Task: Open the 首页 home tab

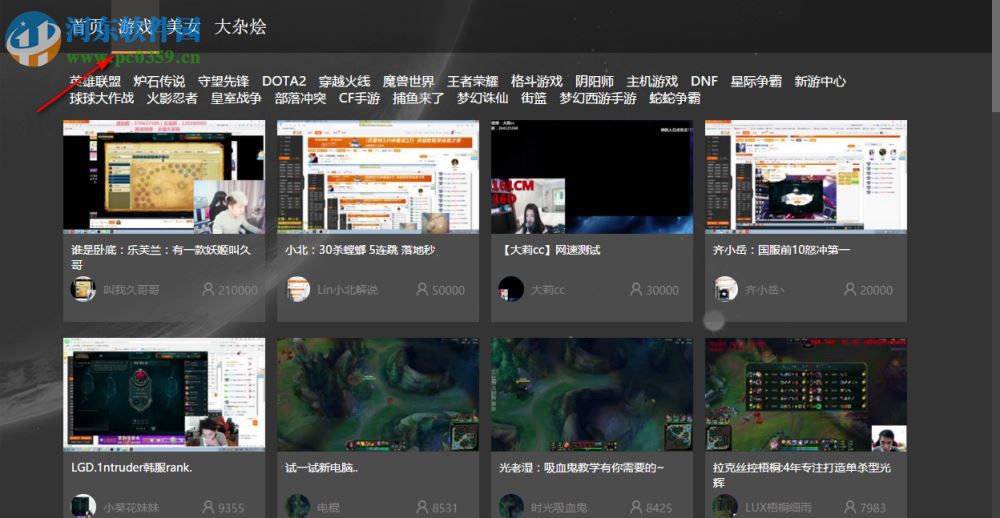Action: click(x=86, y=27)
